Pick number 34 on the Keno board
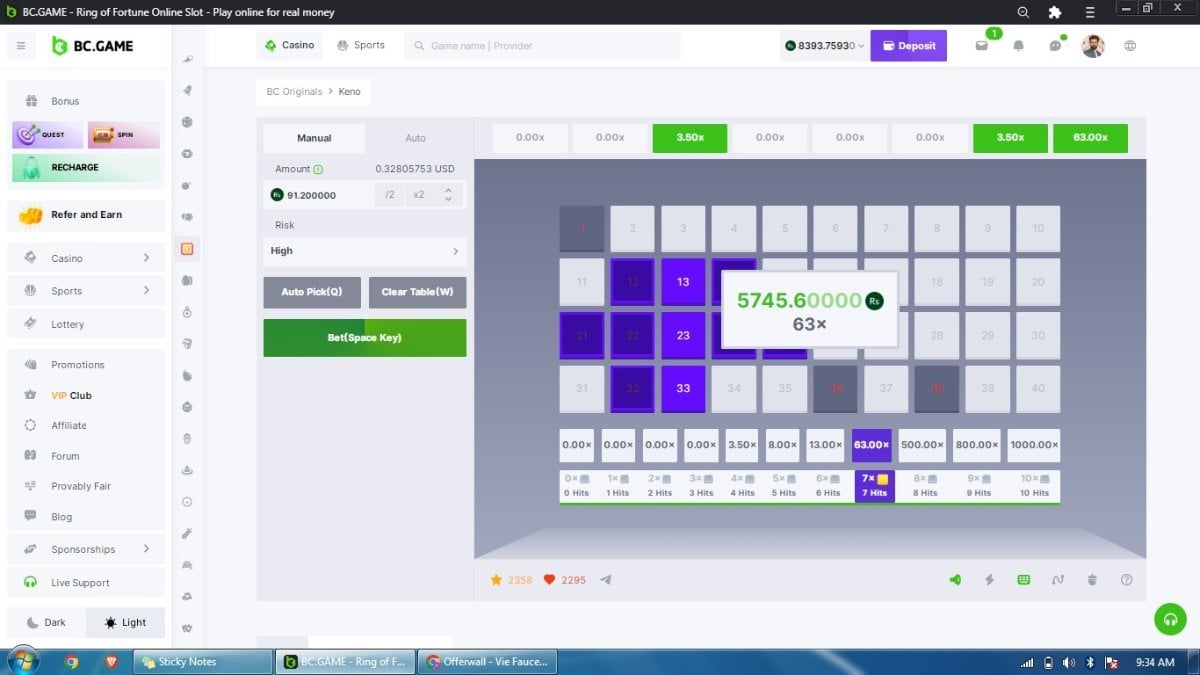 [x=734, y=388]
